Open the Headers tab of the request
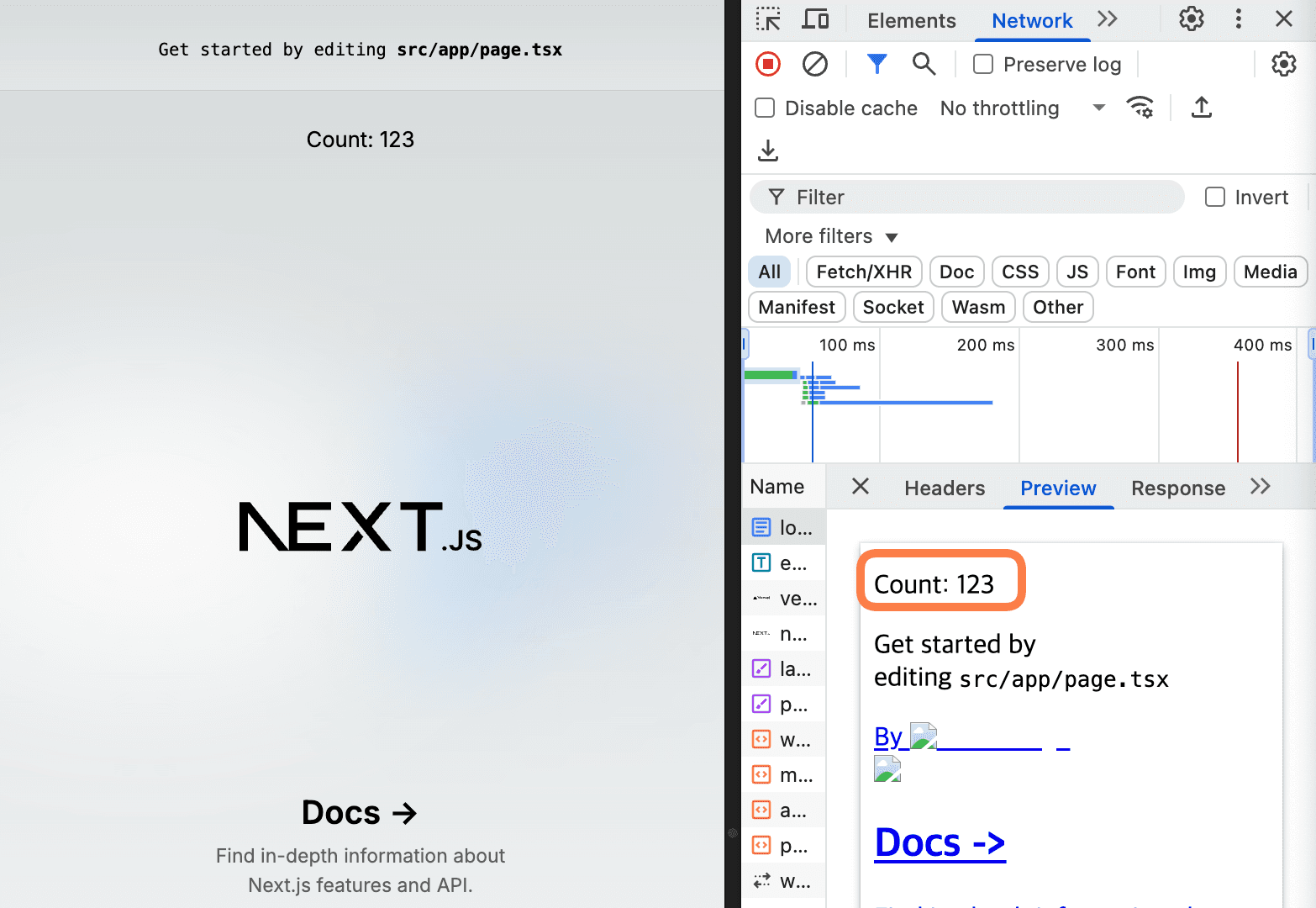The image size is (1316, 908). 944,488
